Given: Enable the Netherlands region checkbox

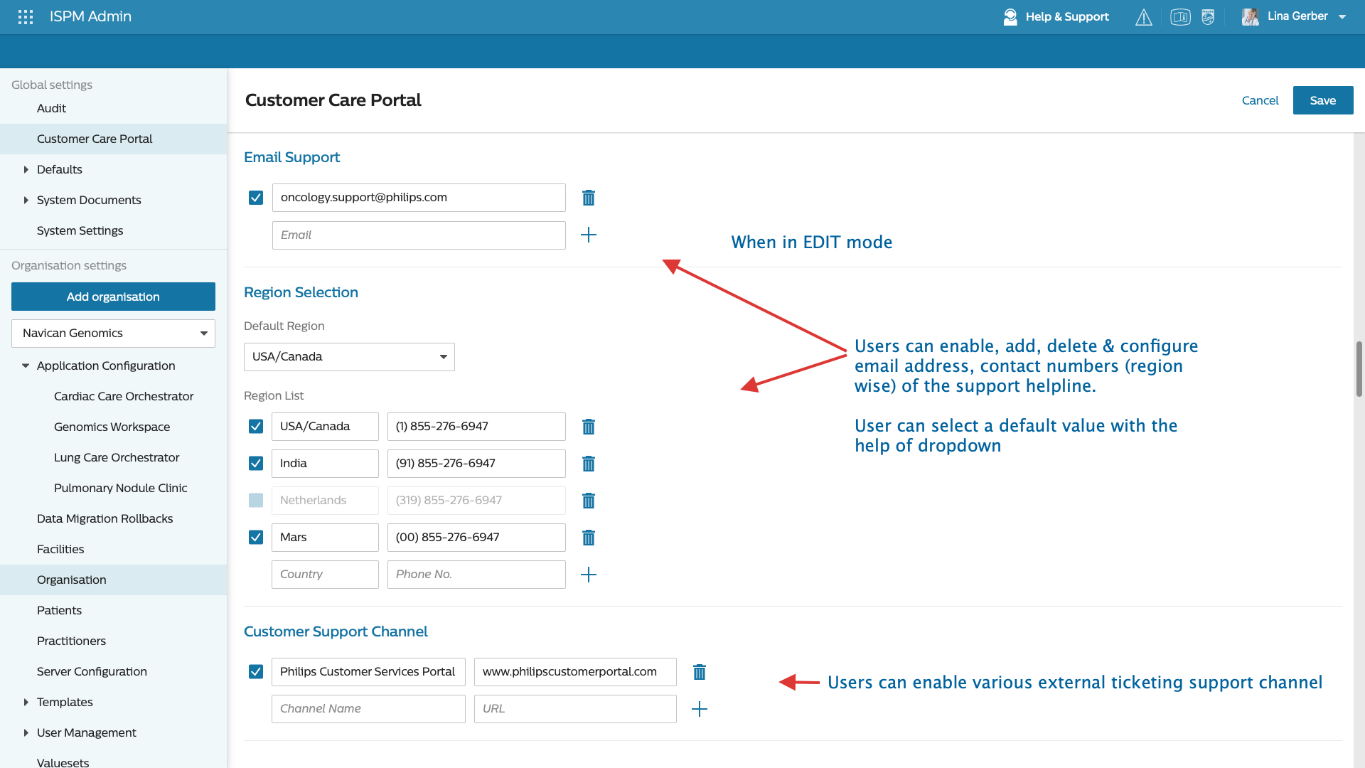Looking at the screenshot, I should click(256, 501).
